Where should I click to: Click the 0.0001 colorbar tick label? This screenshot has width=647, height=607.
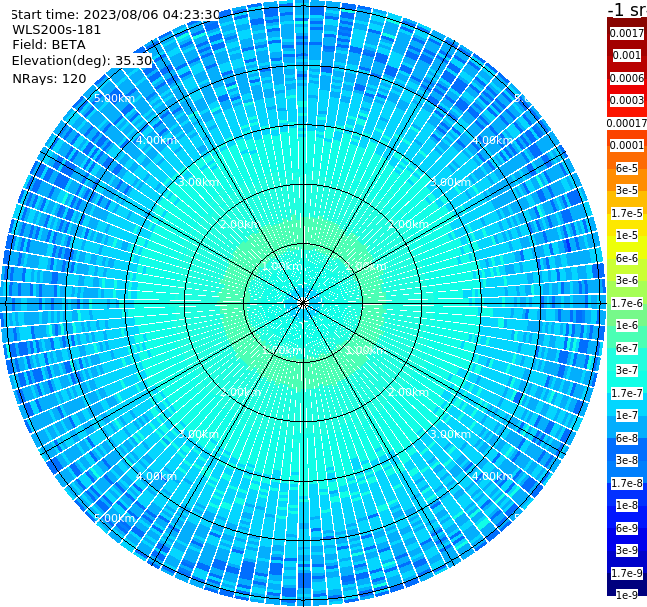[627, 145]
